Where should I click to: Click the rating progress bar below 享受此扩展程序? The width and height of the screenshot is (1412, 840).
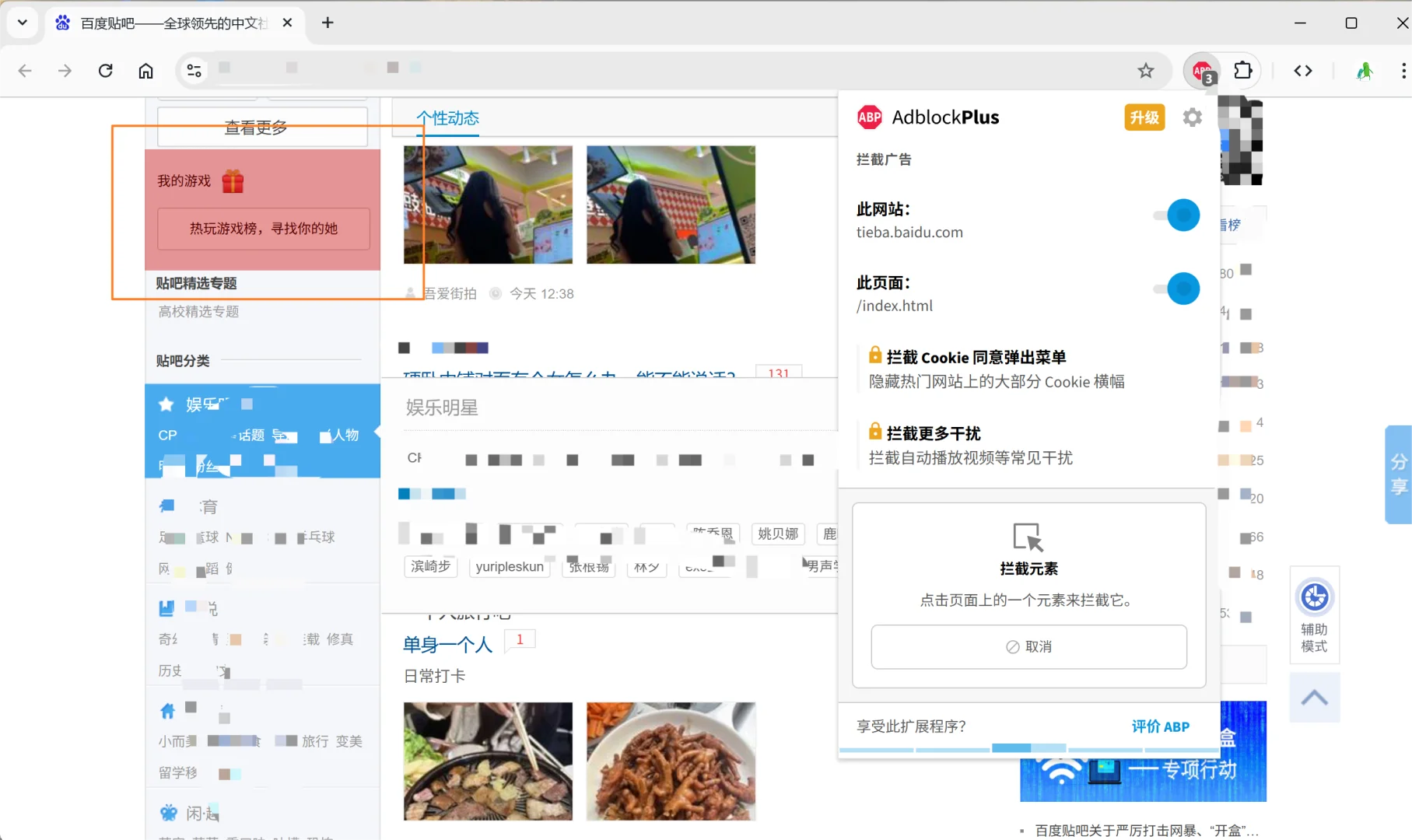pos(1028,747)
